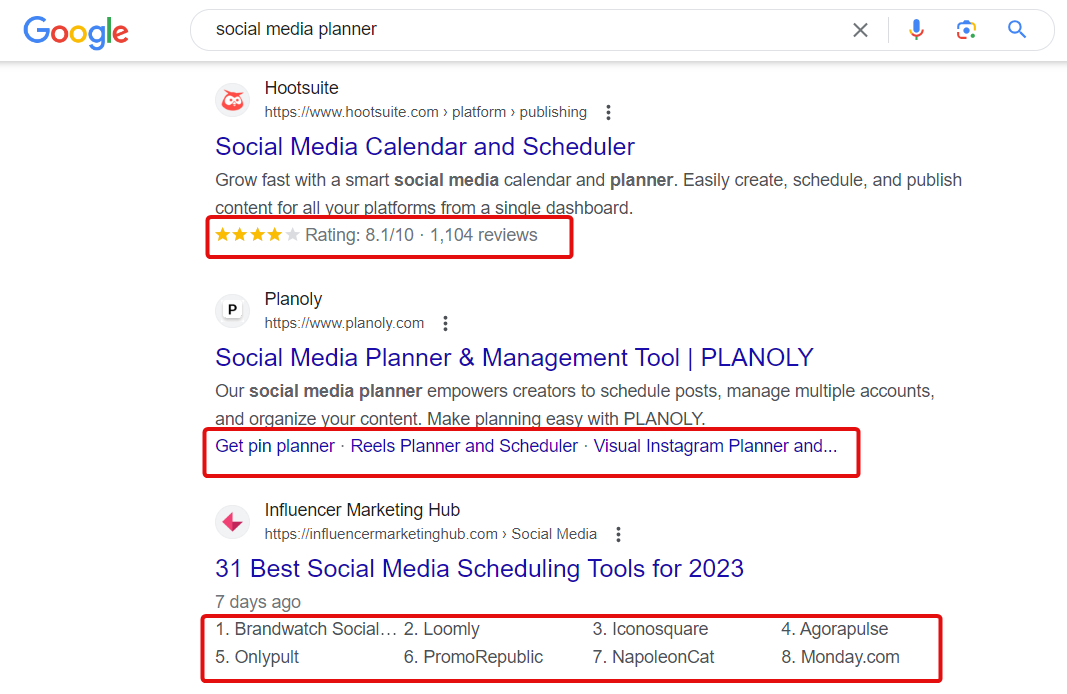Click the influencermarketinghub.com Social Media URL
This screenshot has width=1067, height=694.
click(x=431, y=534)
